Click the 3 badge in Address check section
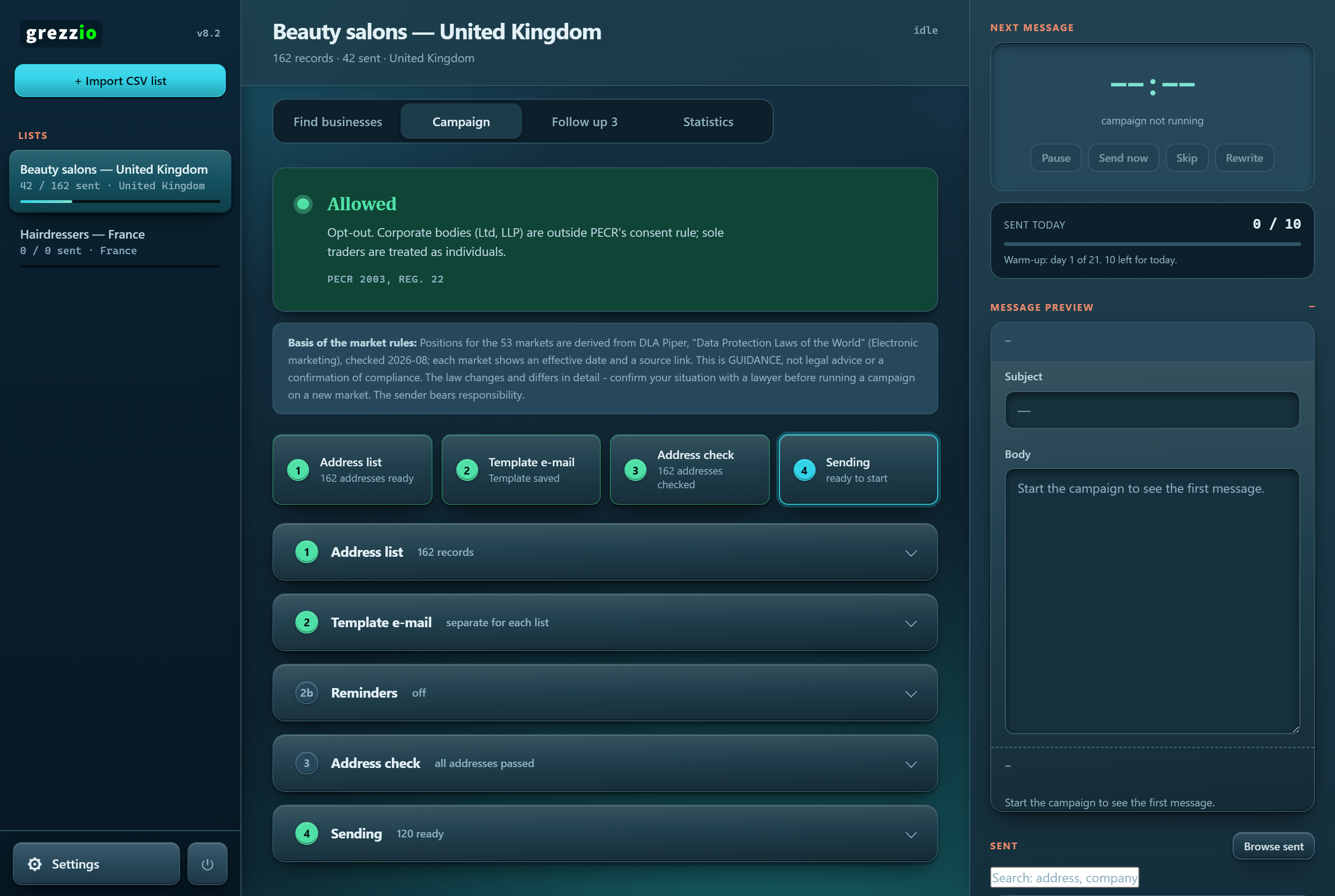1335x896 pixels. point(307,763)
